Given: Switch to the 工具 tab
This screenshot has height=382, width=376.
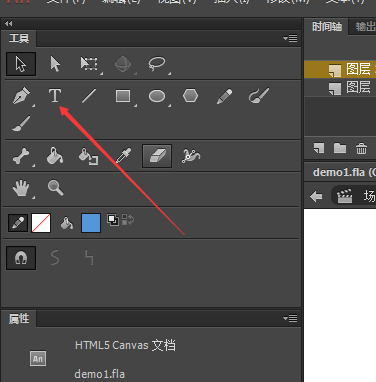Looking at the screenshot, I should (19, 38).
